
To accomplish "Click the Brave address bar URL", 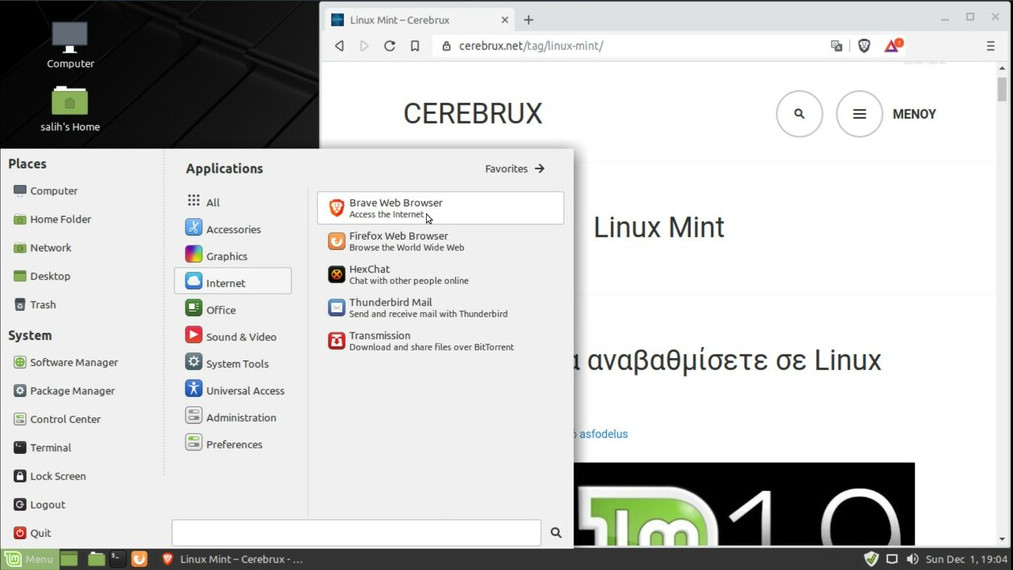I will pyautogui.click(x=531, y=46).
